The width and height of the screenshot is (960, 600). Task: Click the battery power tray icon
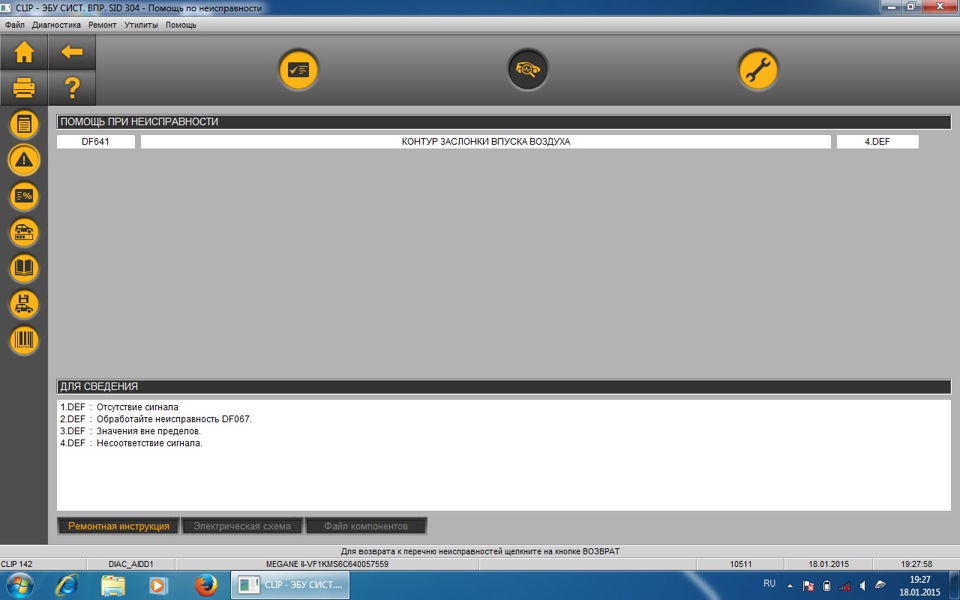tap(827, 586)
